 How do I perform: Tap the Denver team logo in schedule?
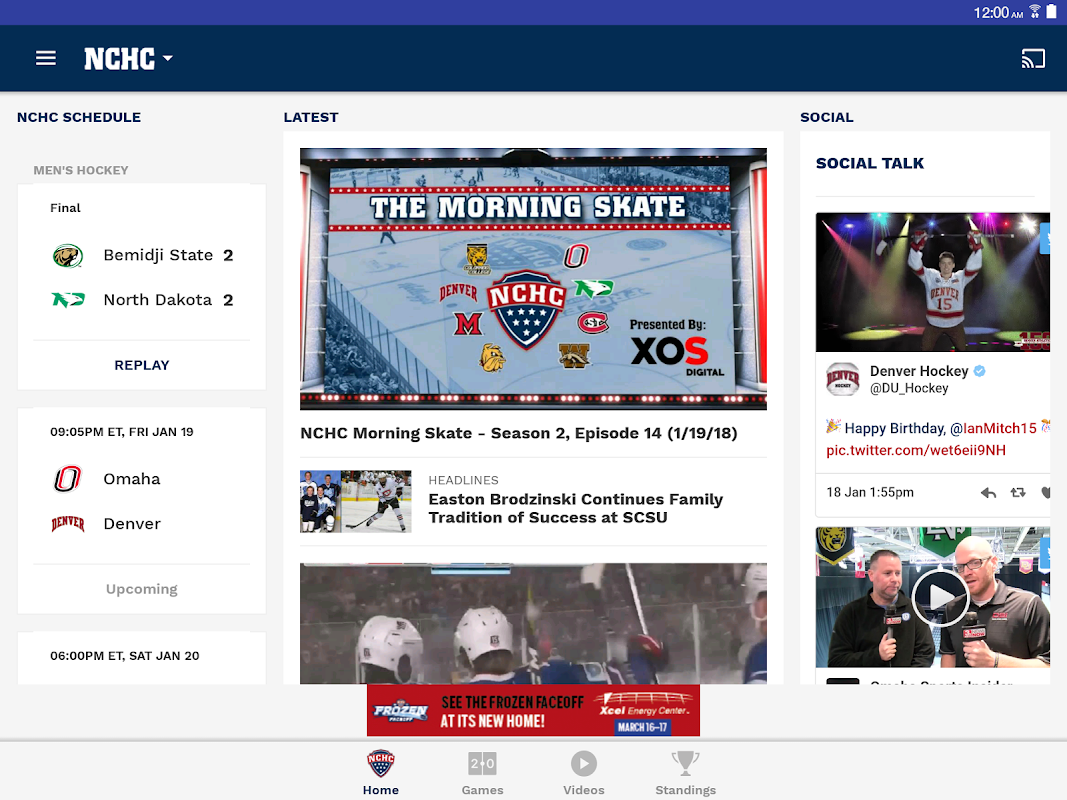click(x=68, y=524)
